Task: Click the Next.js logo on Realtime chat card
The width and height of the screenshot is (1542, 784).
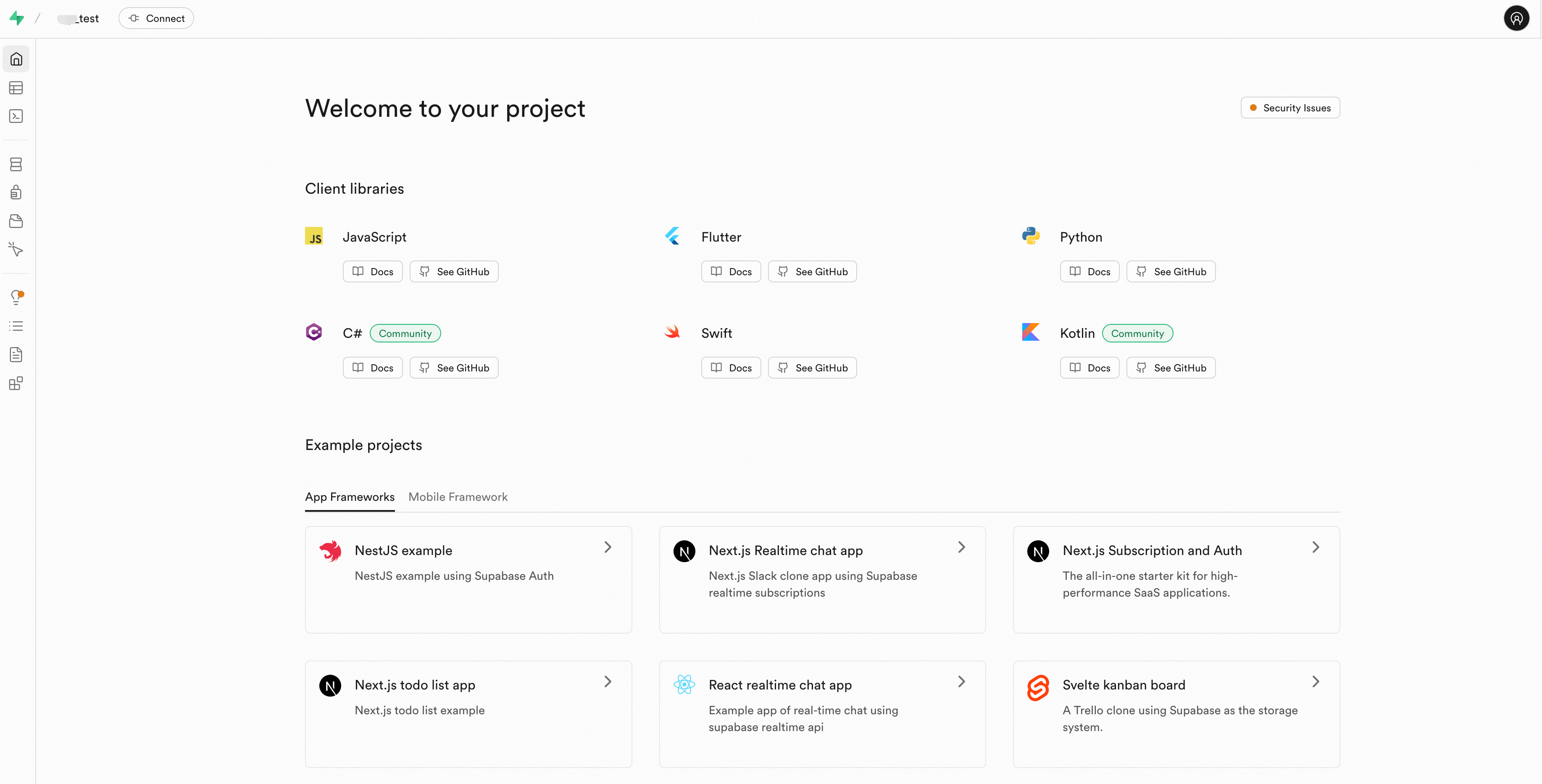Action: tap(684, 551)
